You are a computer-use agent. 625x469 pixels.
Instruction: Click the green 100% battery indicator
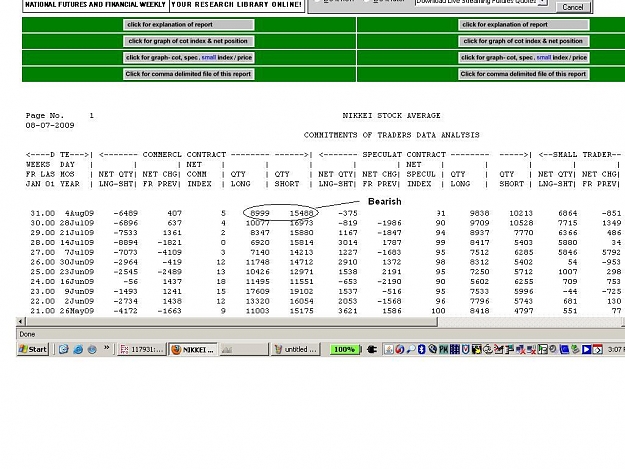[344, 349]
